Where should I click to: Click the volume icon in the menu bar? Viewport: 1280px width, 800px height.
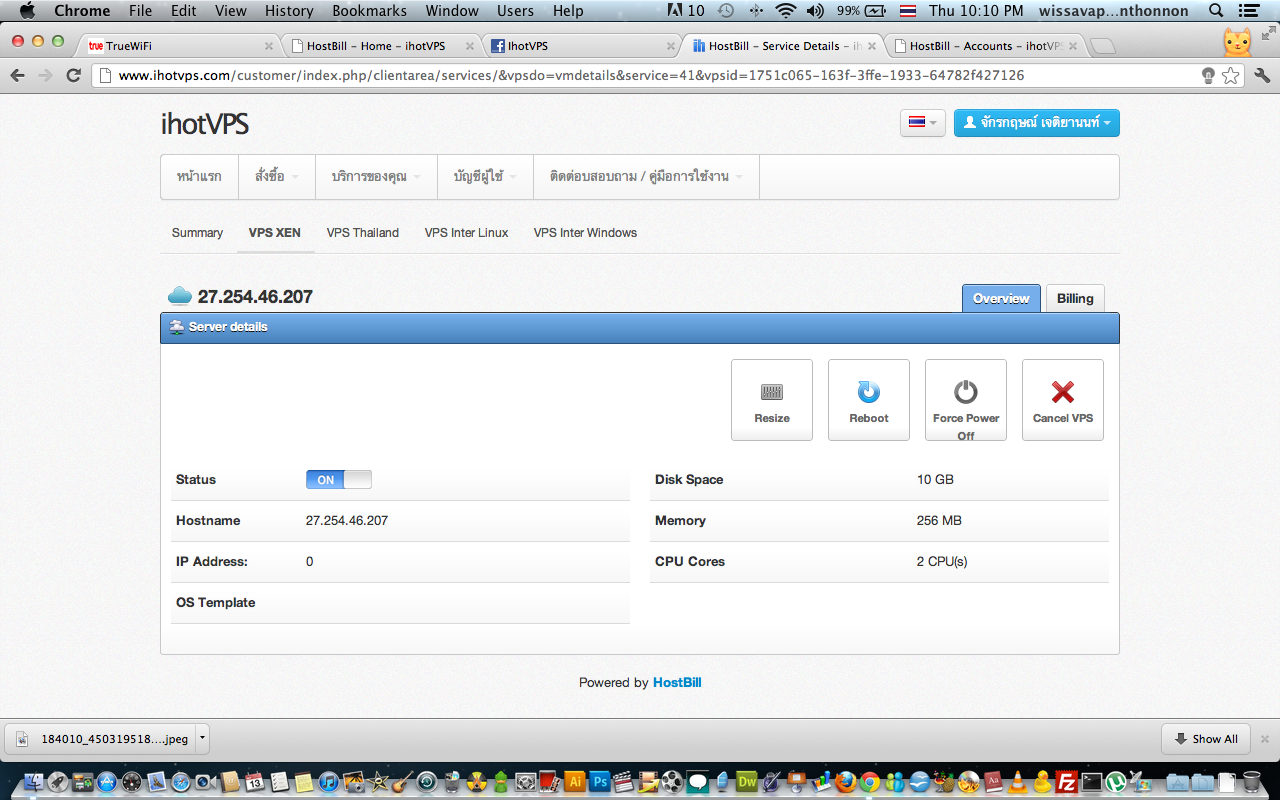[x=814, y=11]
